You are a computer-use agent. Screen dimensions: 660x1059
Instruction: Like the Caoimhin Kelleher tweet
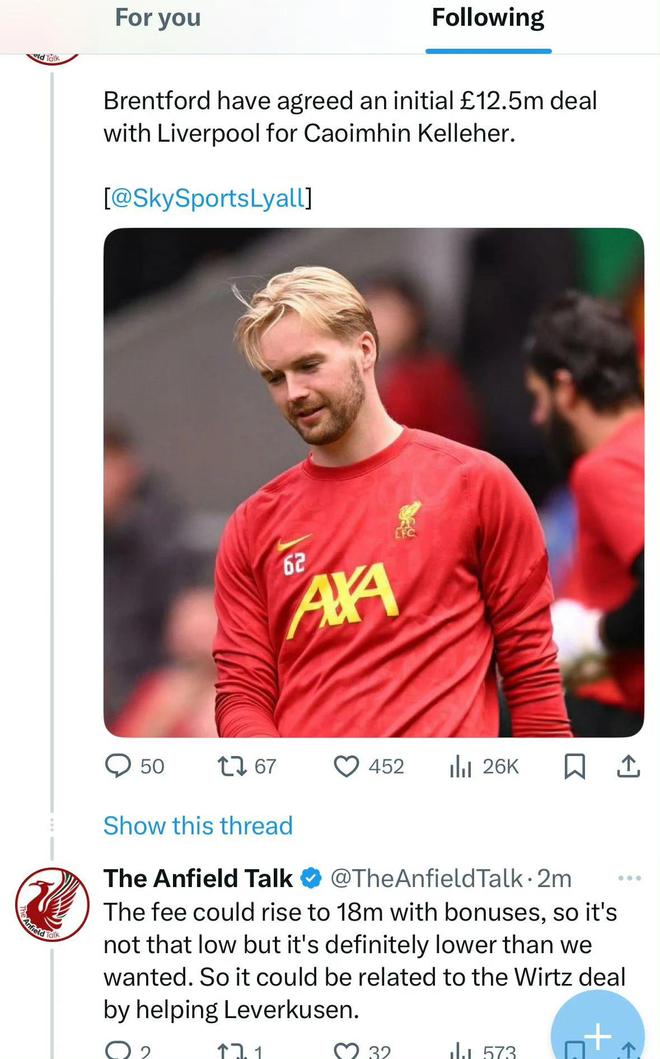(x=346, y=766)
